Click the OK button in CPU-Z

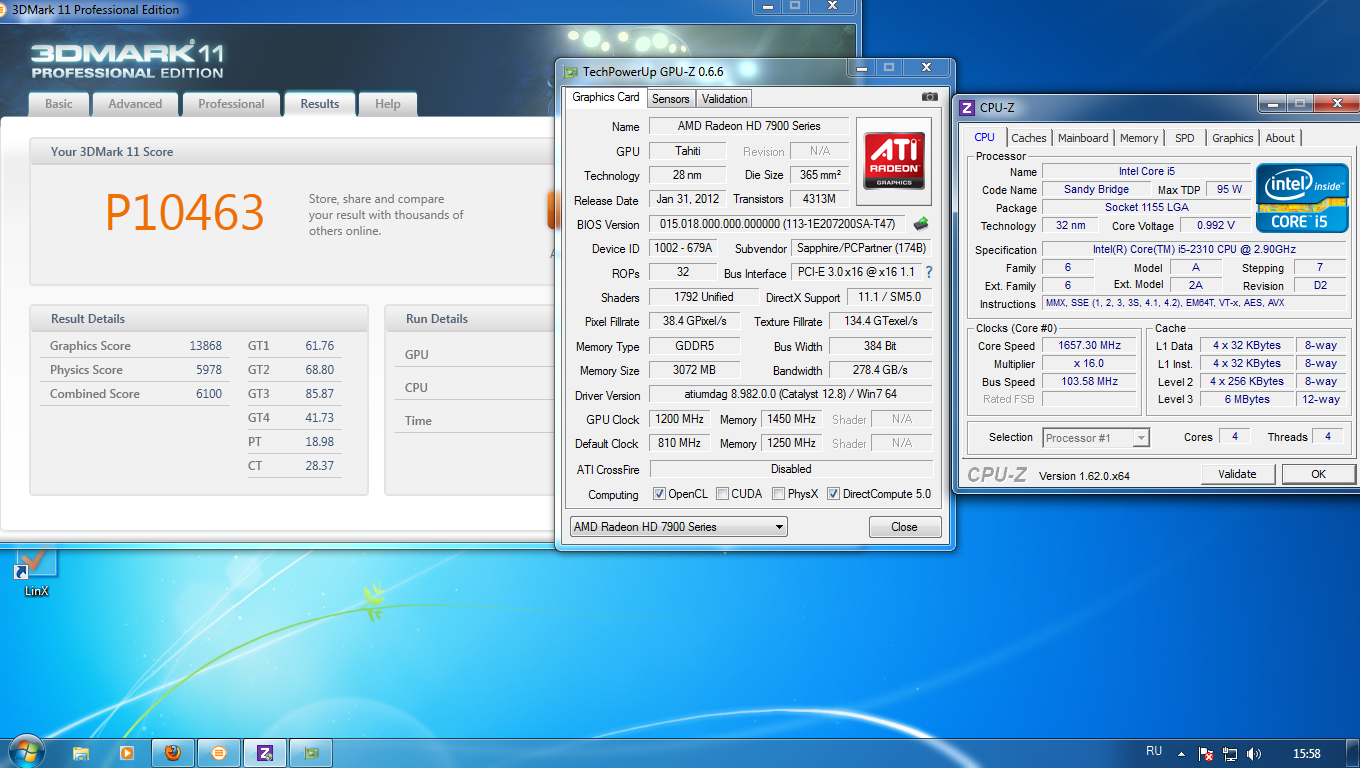[x=1318, y=474]
